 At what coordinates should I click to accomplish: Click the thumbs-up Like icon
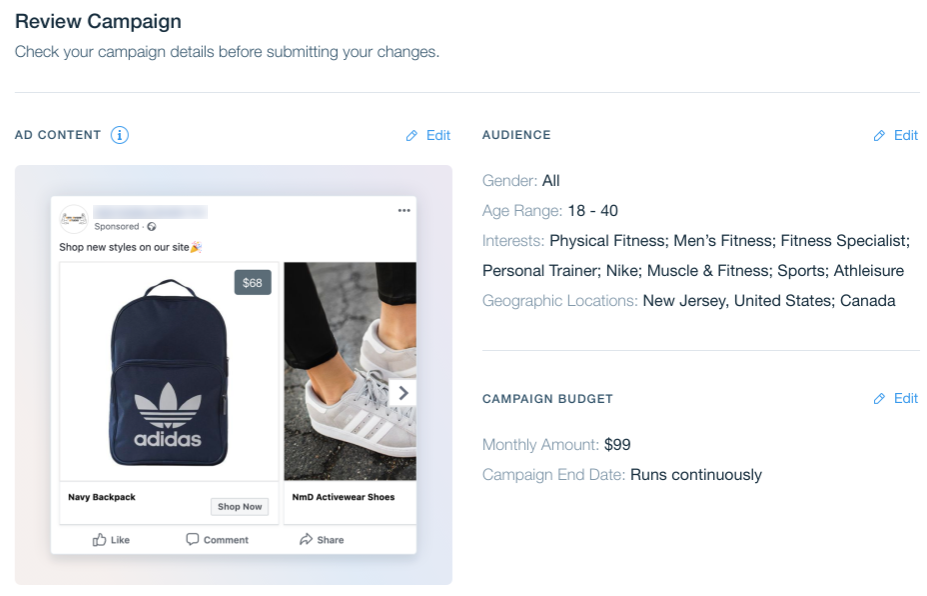[x=99, y=539]
